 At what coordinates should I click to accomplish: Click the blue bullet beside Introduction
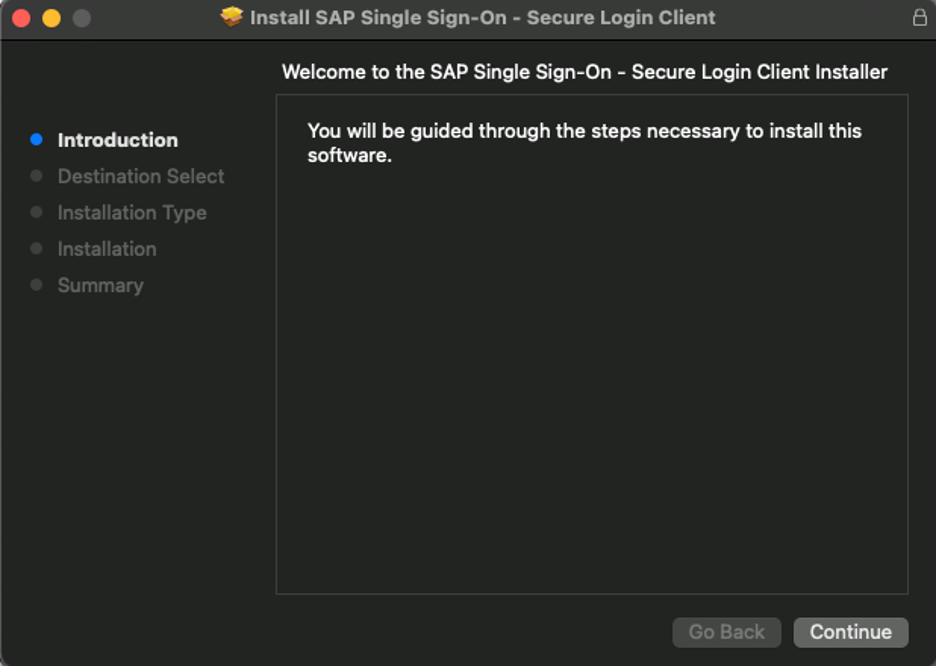point(36,140)
